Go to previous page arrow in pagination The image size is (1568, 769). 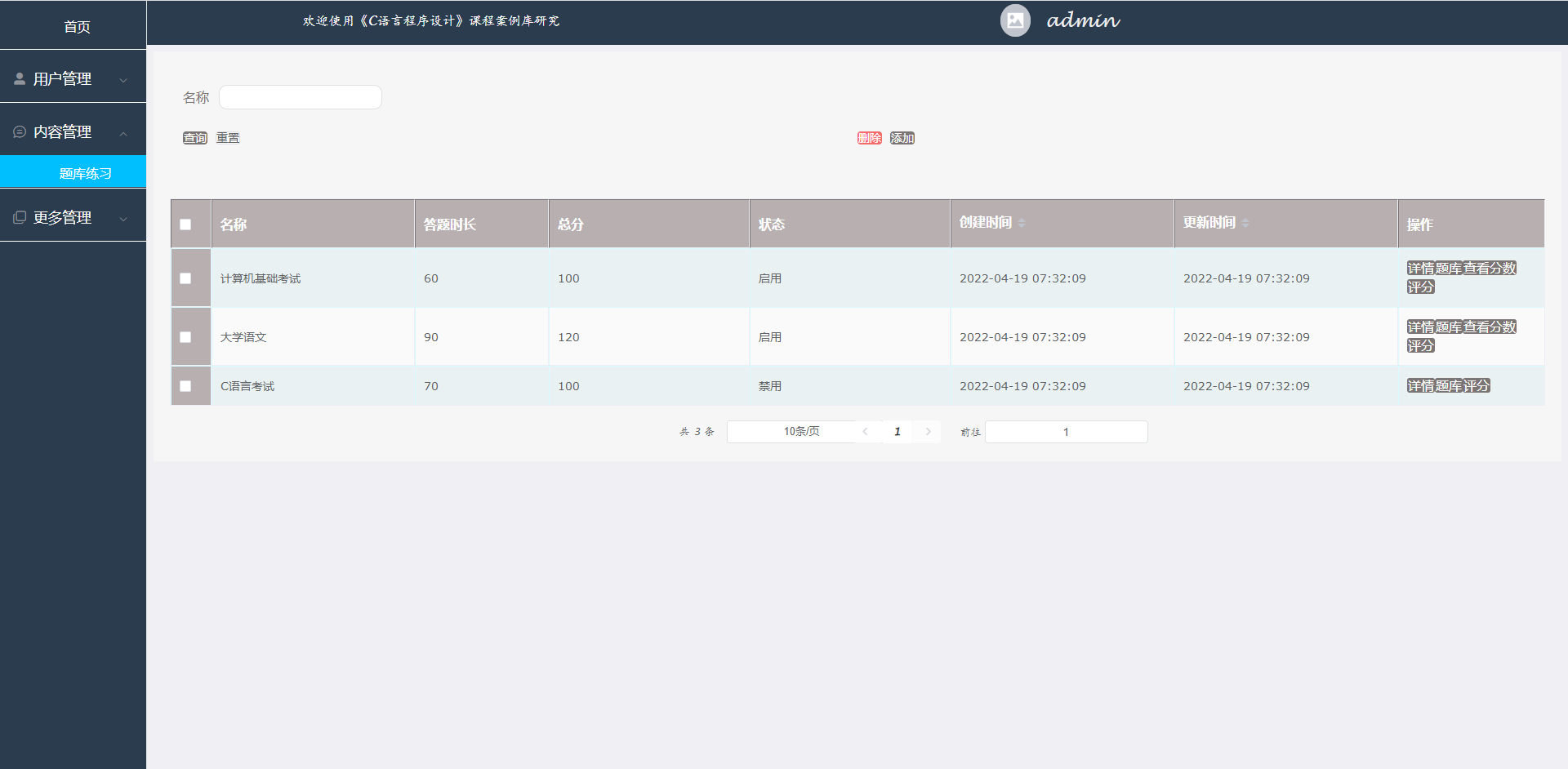(x=865, y=432)
